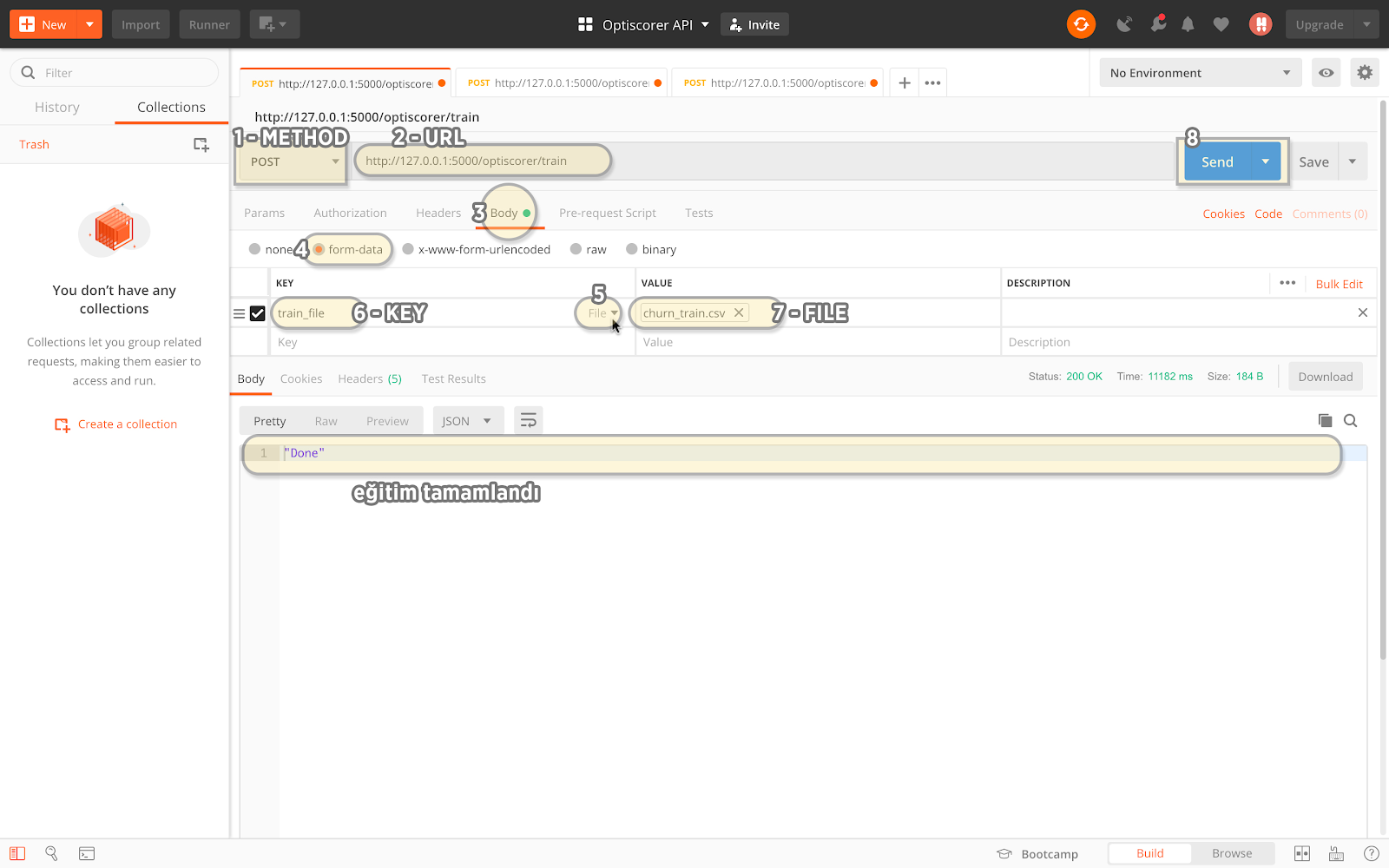Toggle word wrap in response view
The image size is (1389, 868).
click(x=528, y=421)
